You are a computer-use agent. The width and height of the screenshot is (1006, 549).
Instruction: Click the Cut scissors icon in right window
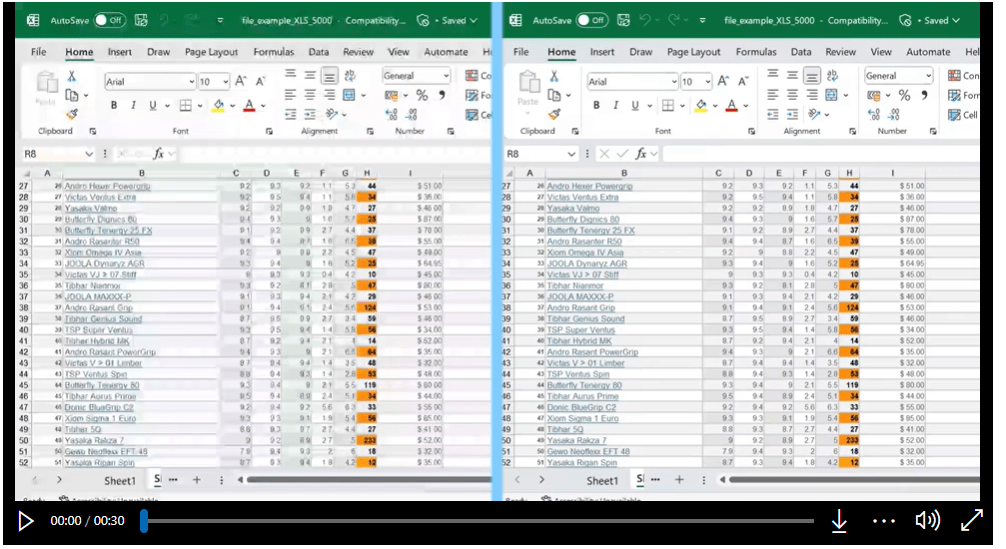click(554, 76)
